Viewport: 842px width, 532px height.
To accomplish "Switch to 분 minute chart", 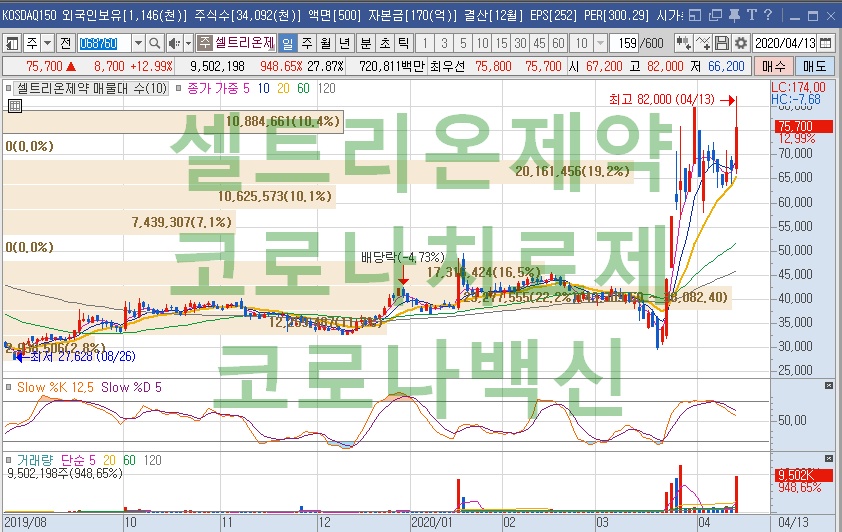I will [365, 43].
